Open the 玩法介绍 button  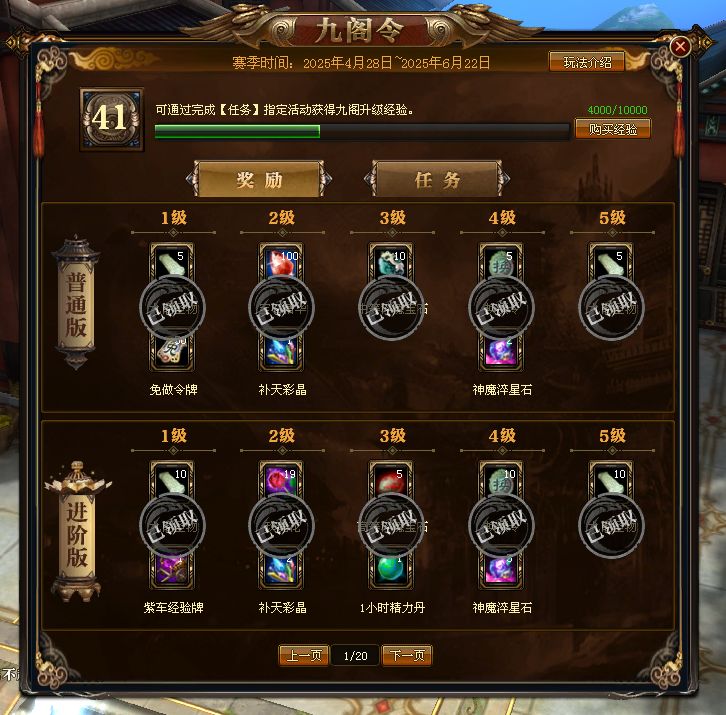(587, 62)
